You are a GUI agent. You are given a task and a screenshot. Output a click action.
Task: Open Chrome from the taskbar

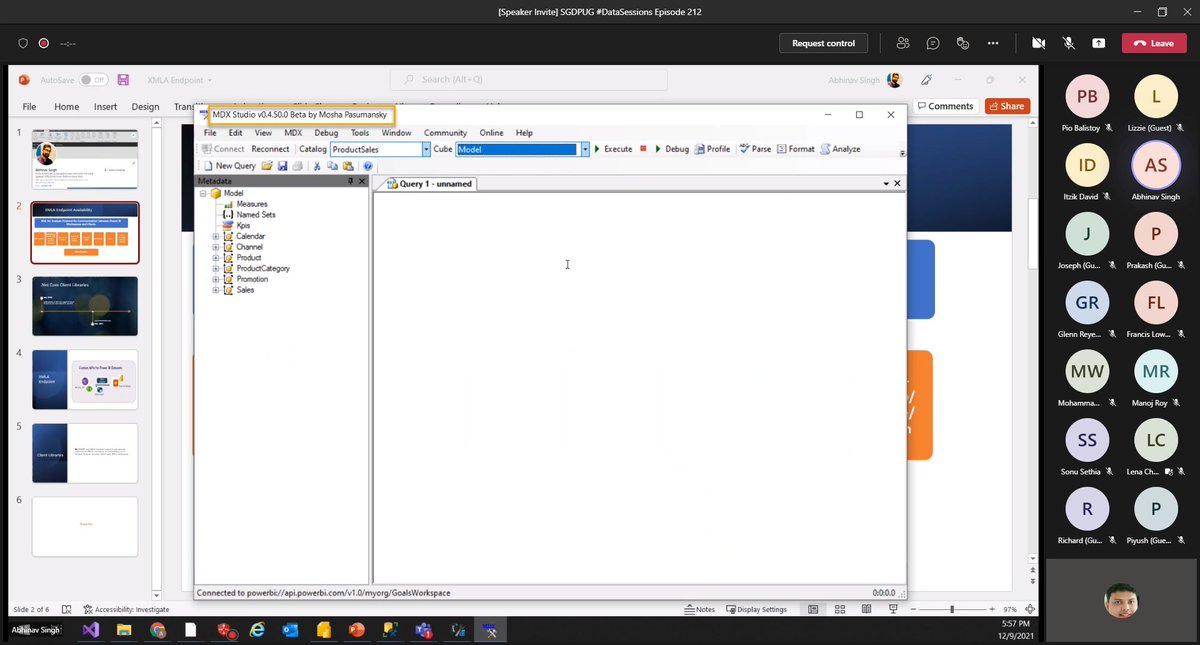[x=157, y=631]
